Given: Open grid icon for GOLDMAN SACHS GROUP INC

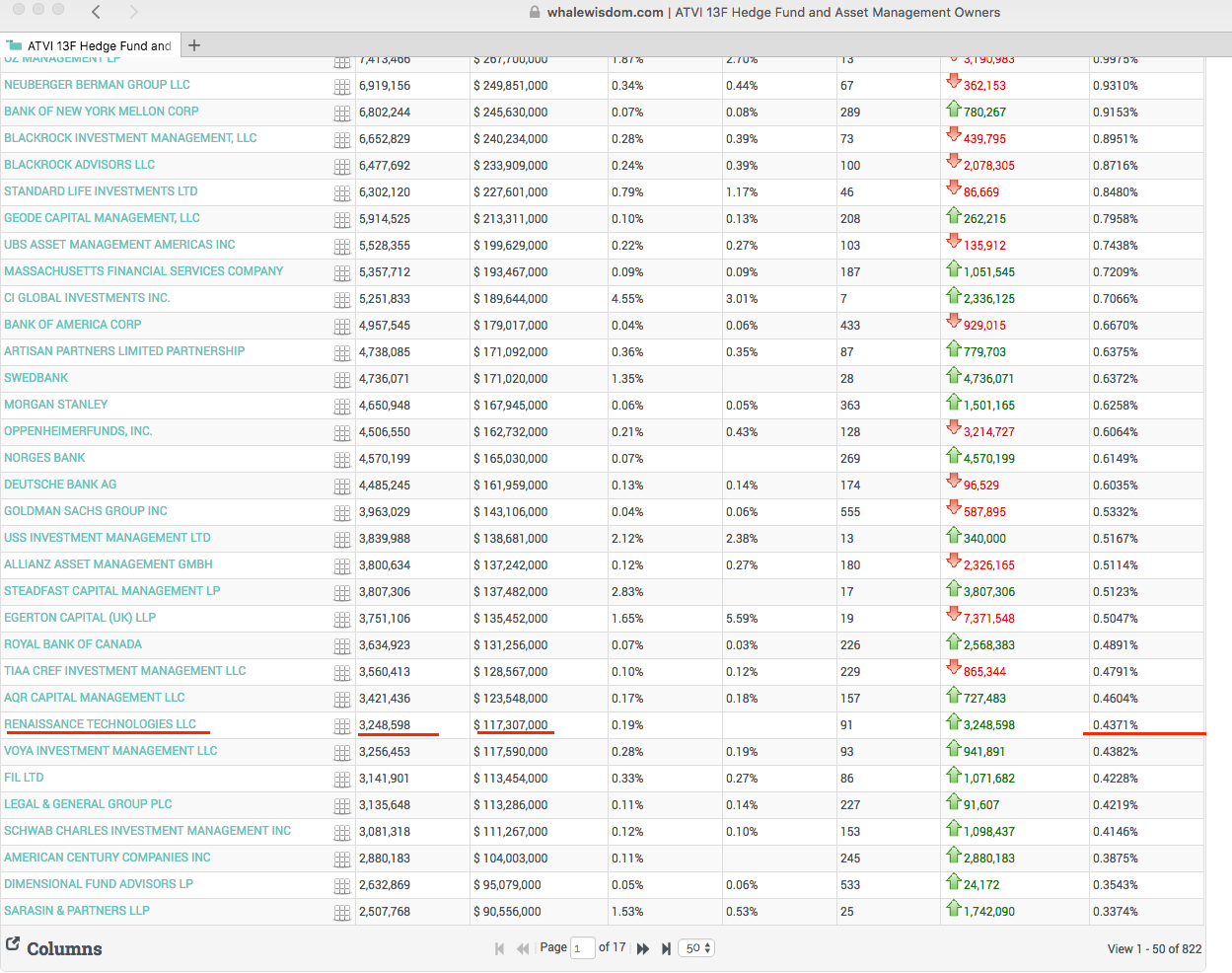Looking at the screenshot, I should tap(342, 513).
